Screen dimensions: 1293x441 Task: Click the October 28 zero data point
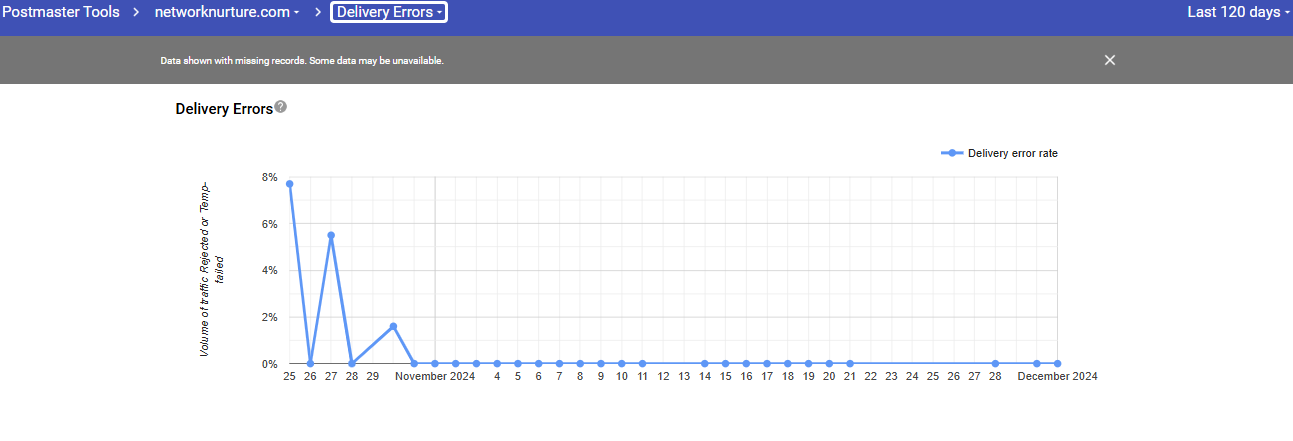[x=352, y=364]
